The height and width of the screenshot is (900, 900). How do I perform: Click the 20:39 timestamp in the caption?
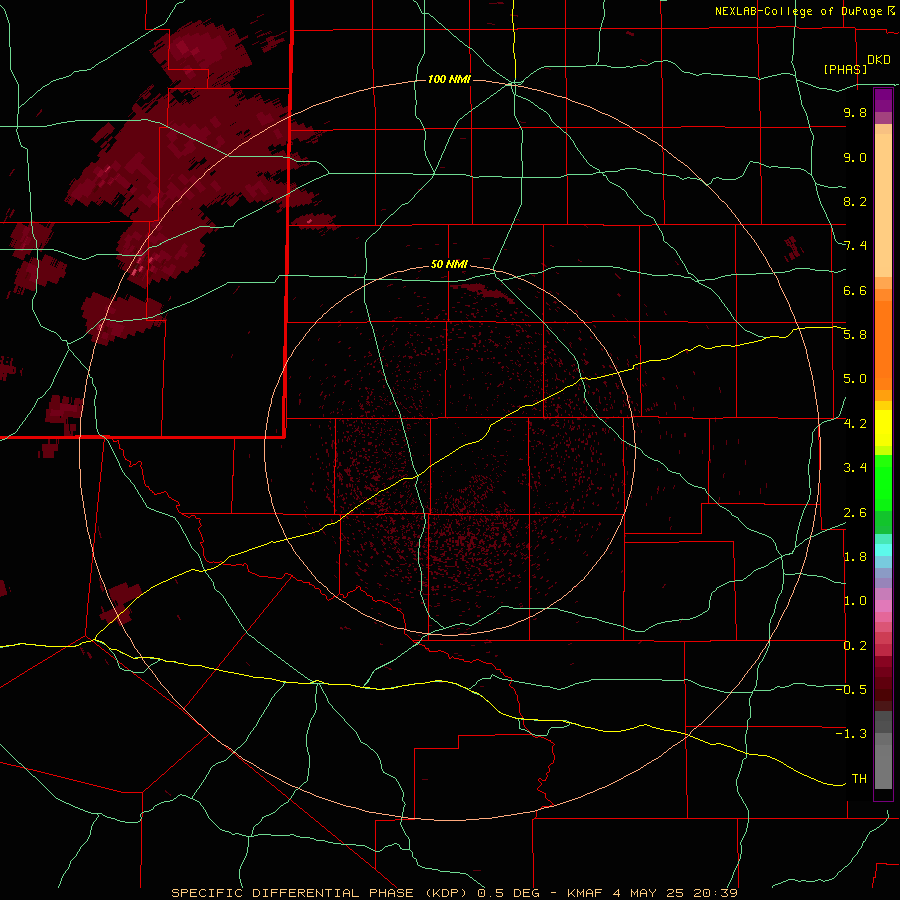coord(715,893)
